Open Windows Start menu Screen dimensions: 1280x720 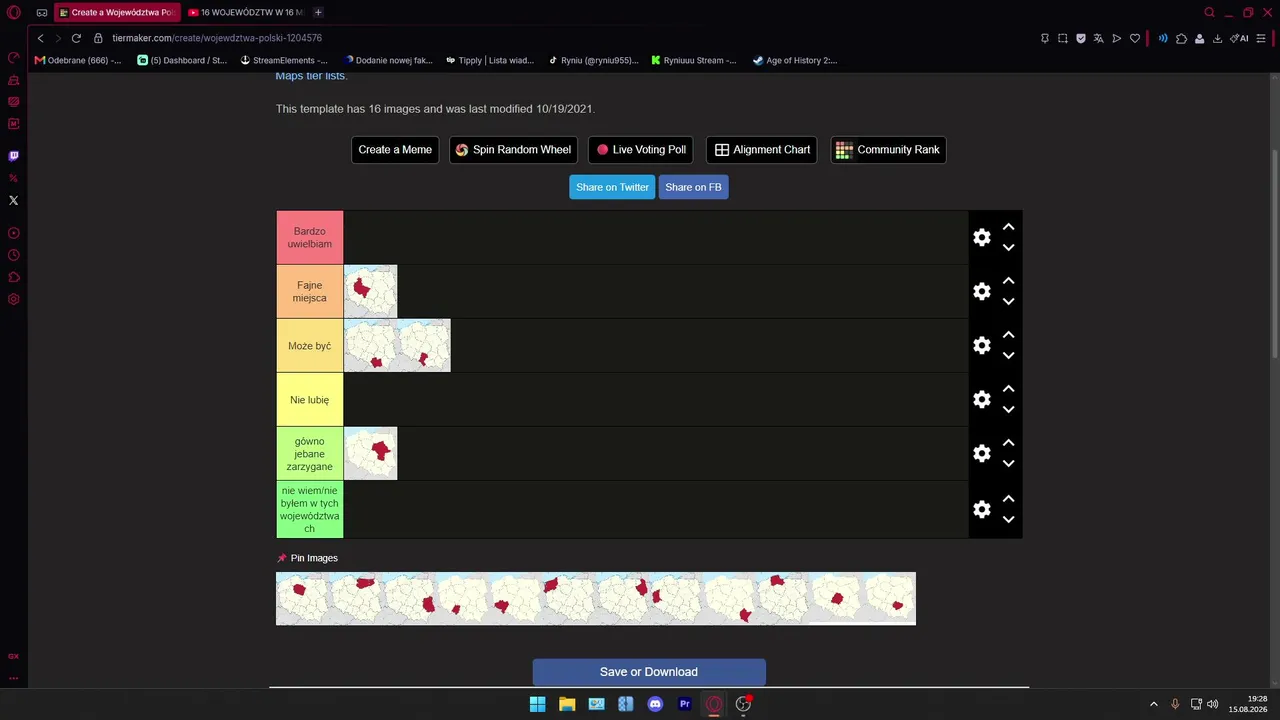coord(537,704)
